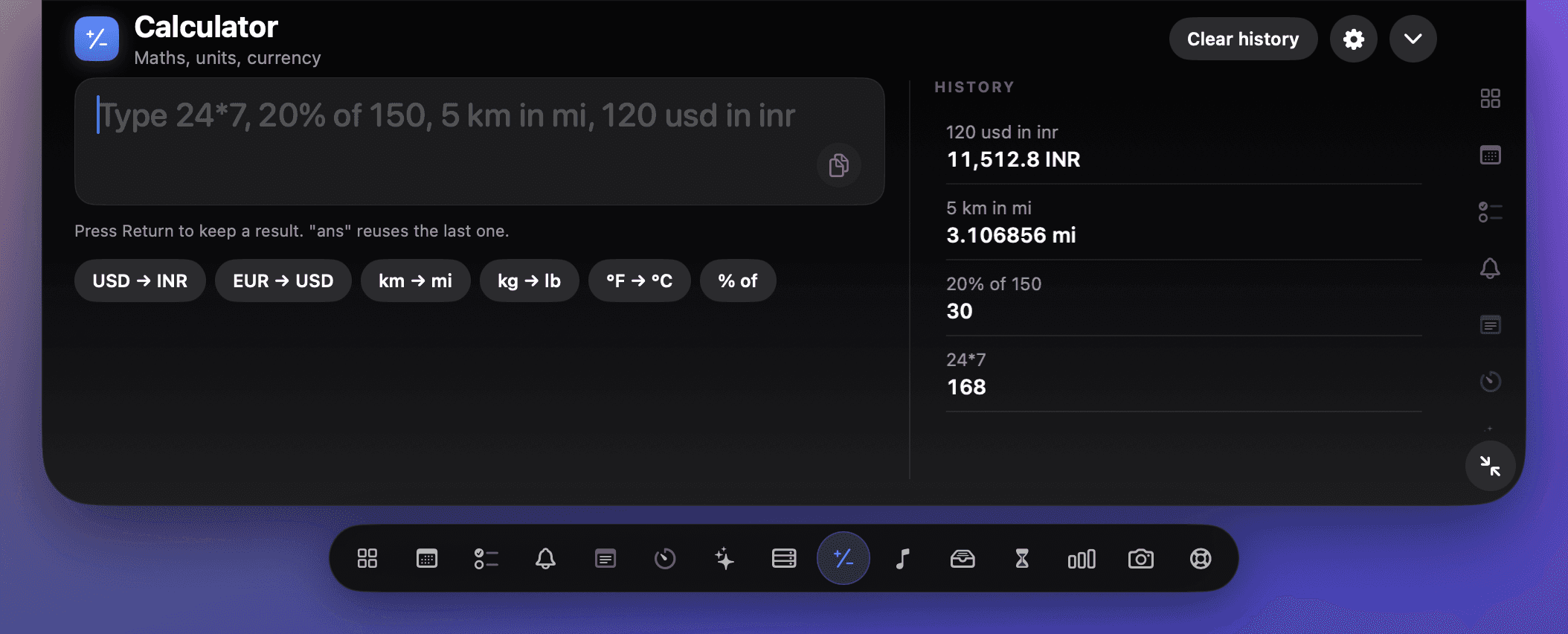Viewport: 1568px width, 634px height.
Task: Select the "20% of 150" history entry
Action: click(x=994, y=284)
